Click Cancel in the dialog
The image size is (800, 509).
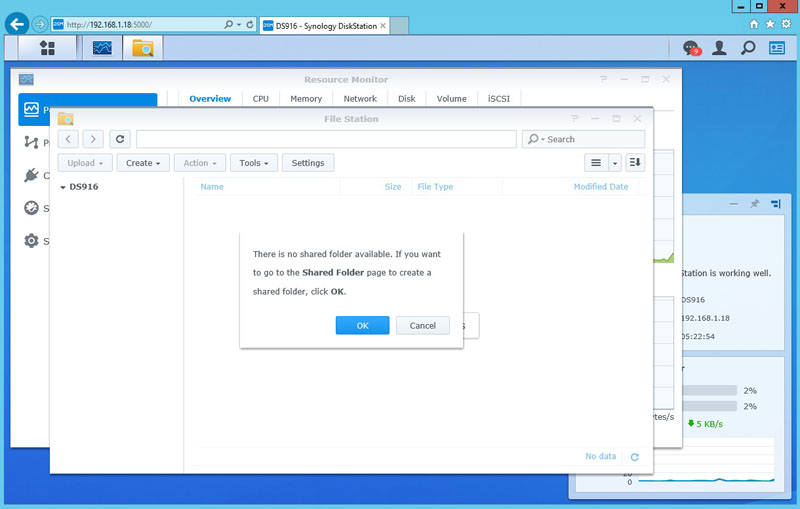422,325
